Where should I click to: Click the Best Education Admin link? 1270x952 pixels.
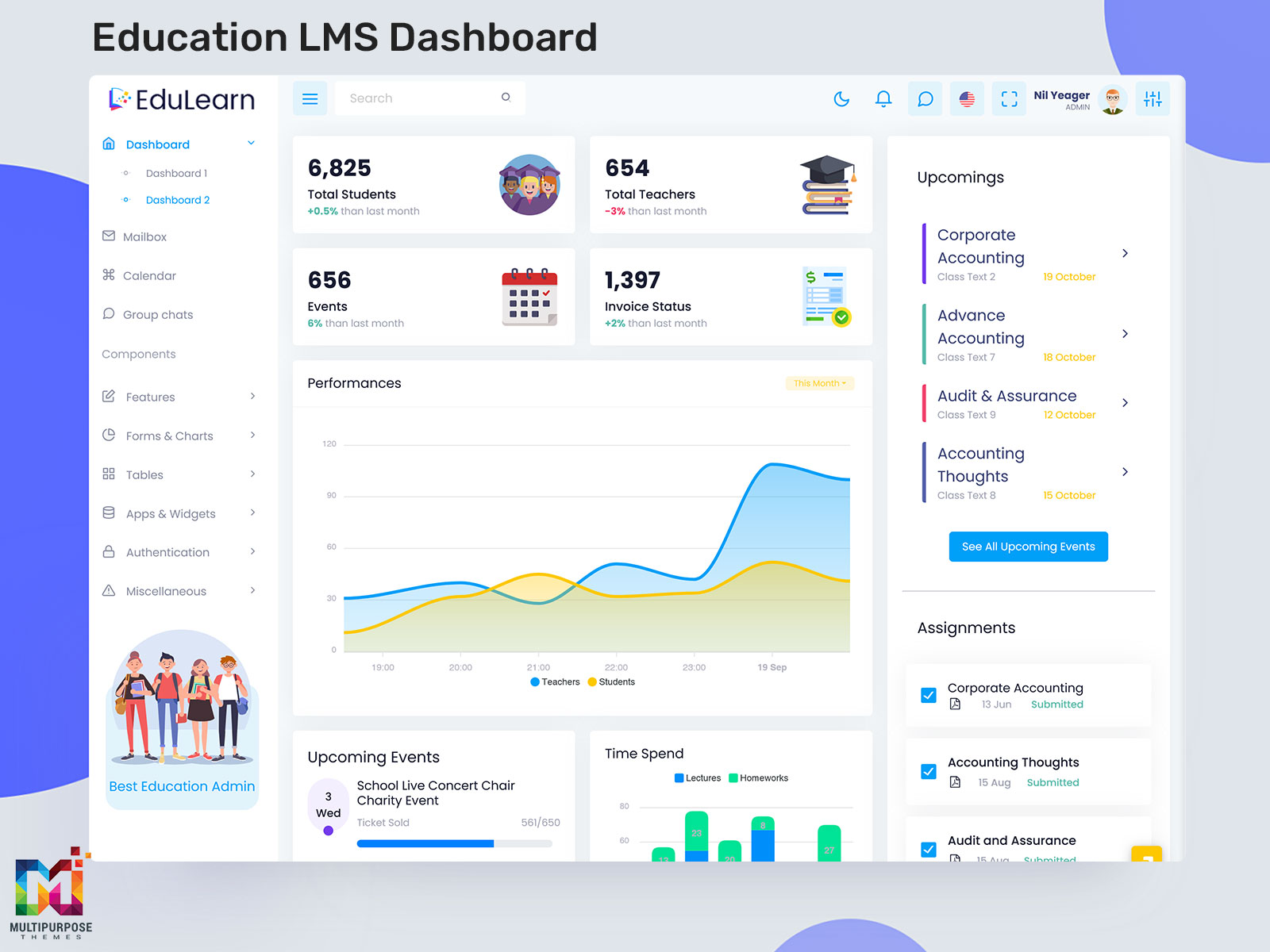click(x=182, y=786)
